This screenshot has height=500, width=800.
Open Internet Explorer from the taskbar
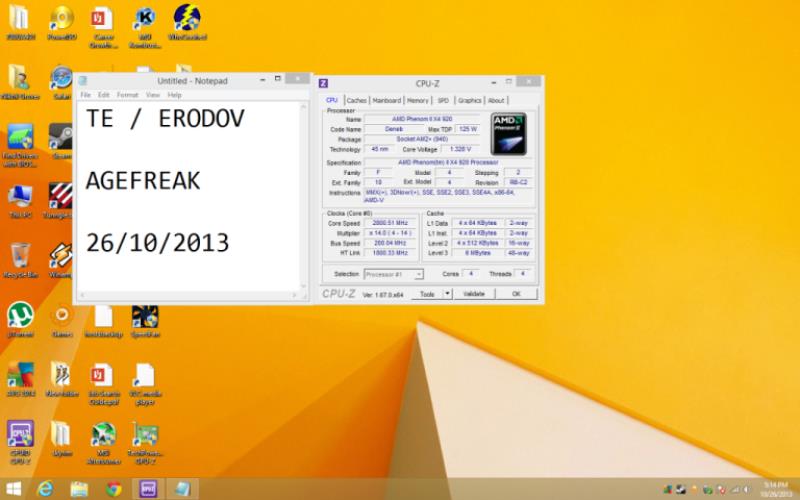click(45, 488)
